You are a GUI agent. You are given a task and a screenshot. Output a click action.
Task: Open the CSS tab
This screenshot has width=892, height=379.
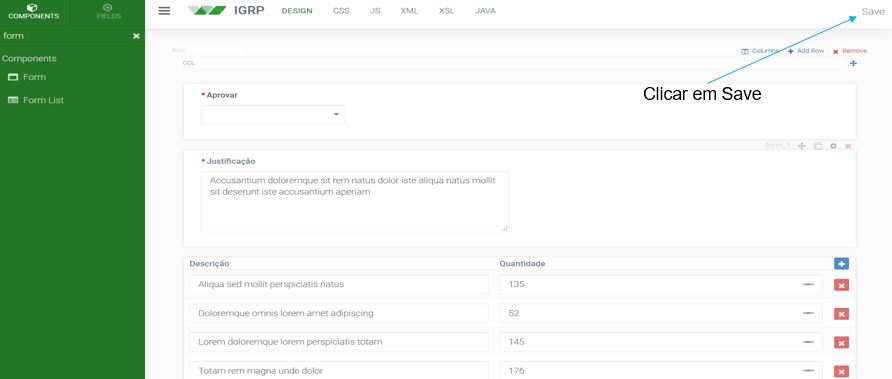[341, 11]
